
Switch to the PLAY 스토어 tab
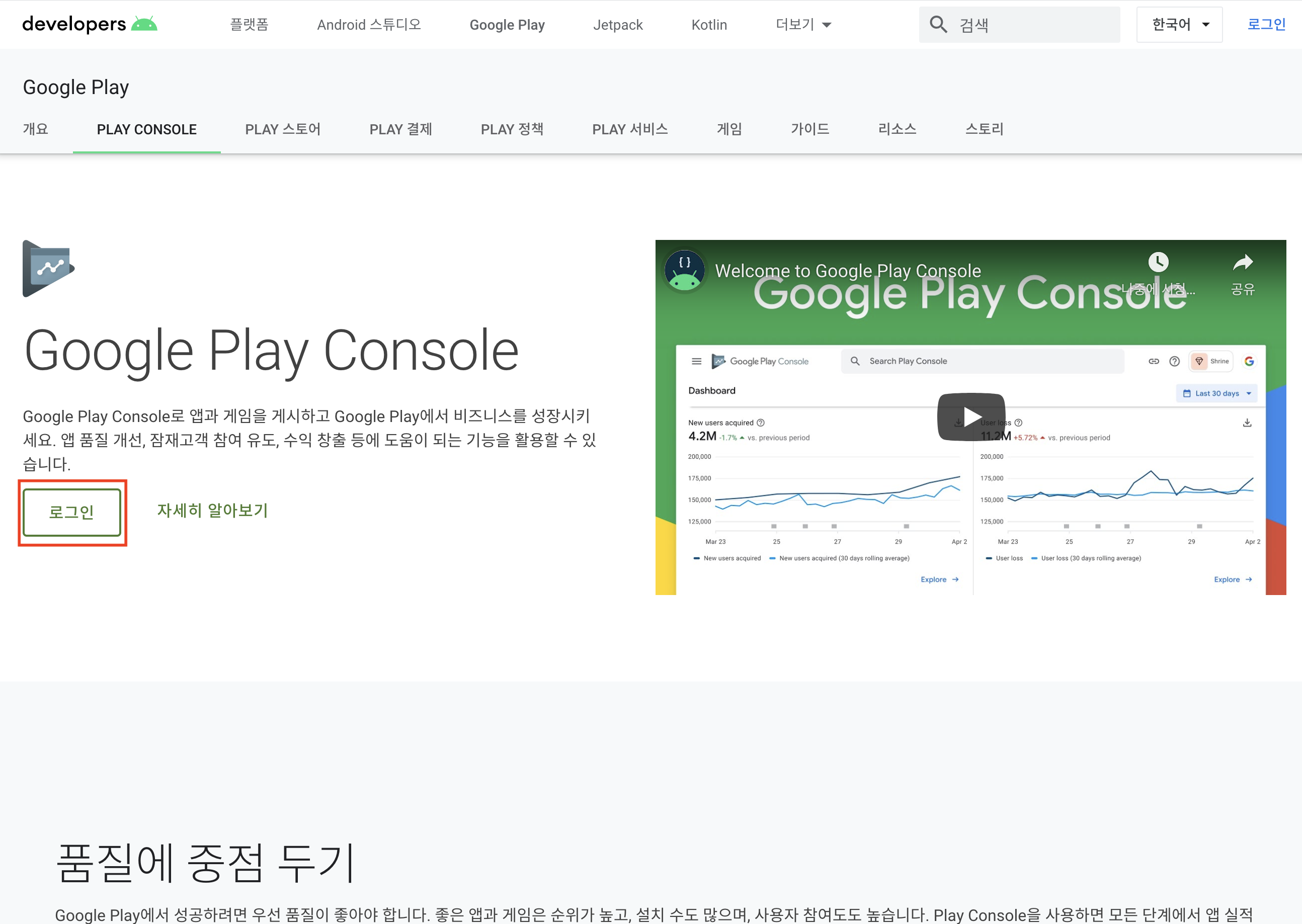click(x=283, y=130)
